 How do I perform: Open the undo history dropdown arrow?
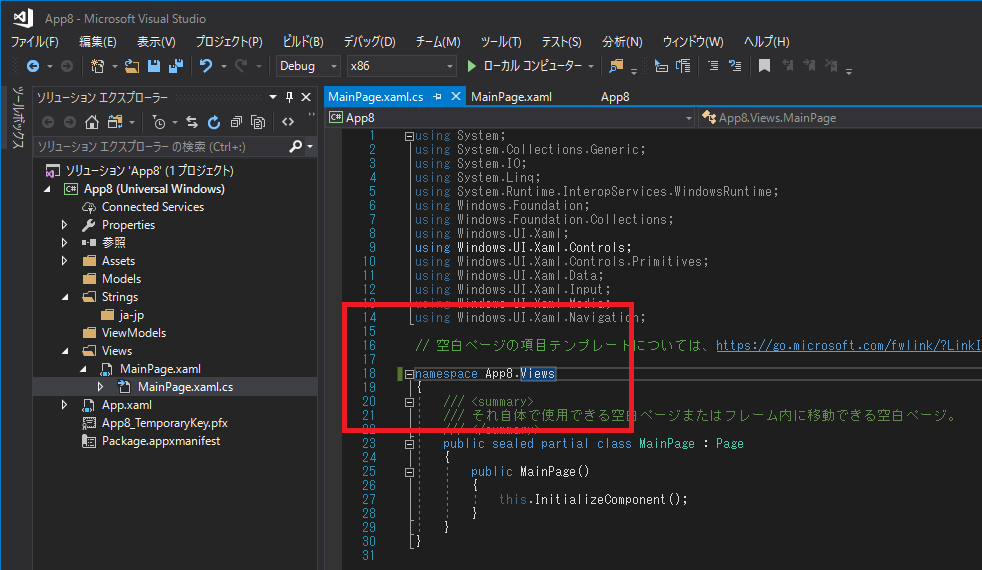point(224,66)
